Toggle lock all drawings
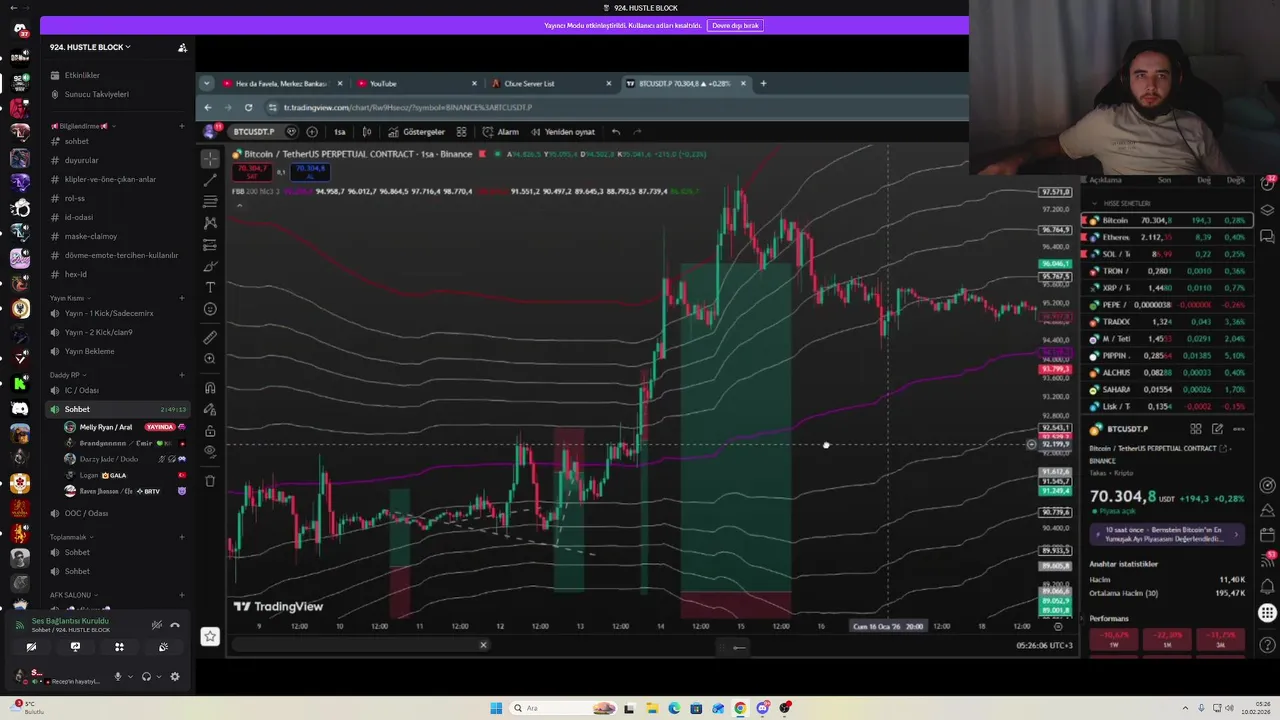Viewport: 1280px width, 720px height. (x=210, y=431)
